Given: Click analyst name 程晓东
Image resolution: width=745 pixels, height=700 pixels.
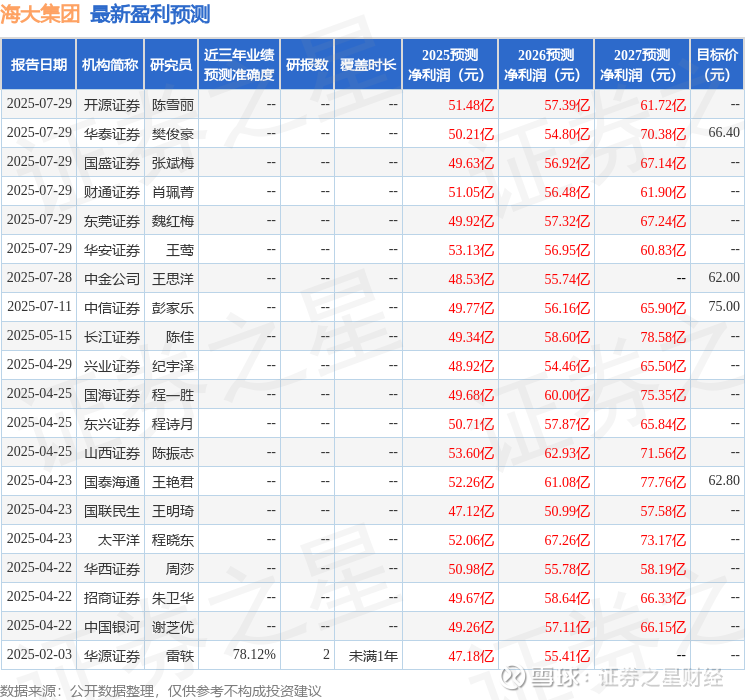Looking at the screenshot, I should (x=173, y=540).
